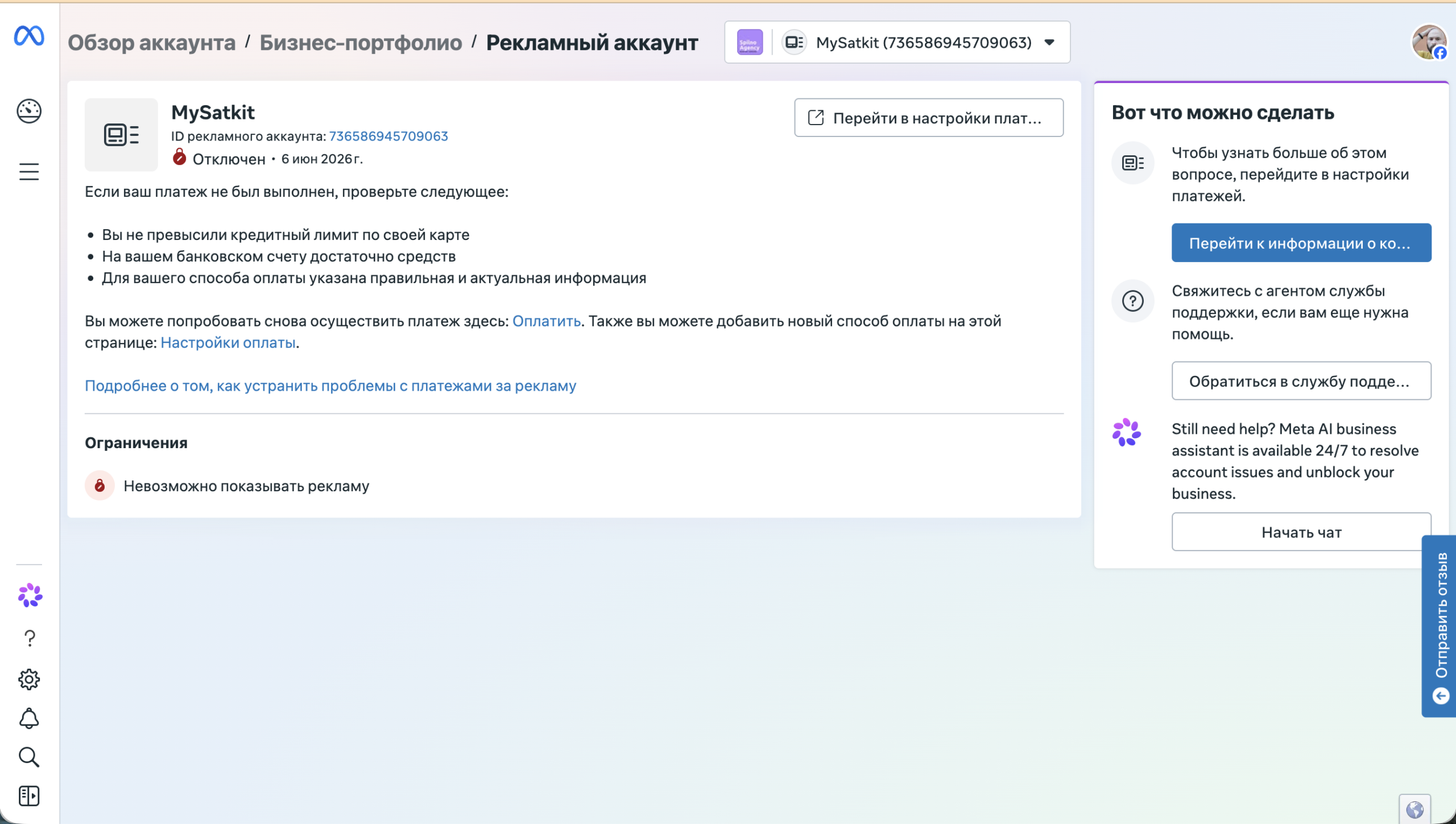
Task: Click Отключен status text
Action: click(x=229, y=159)
